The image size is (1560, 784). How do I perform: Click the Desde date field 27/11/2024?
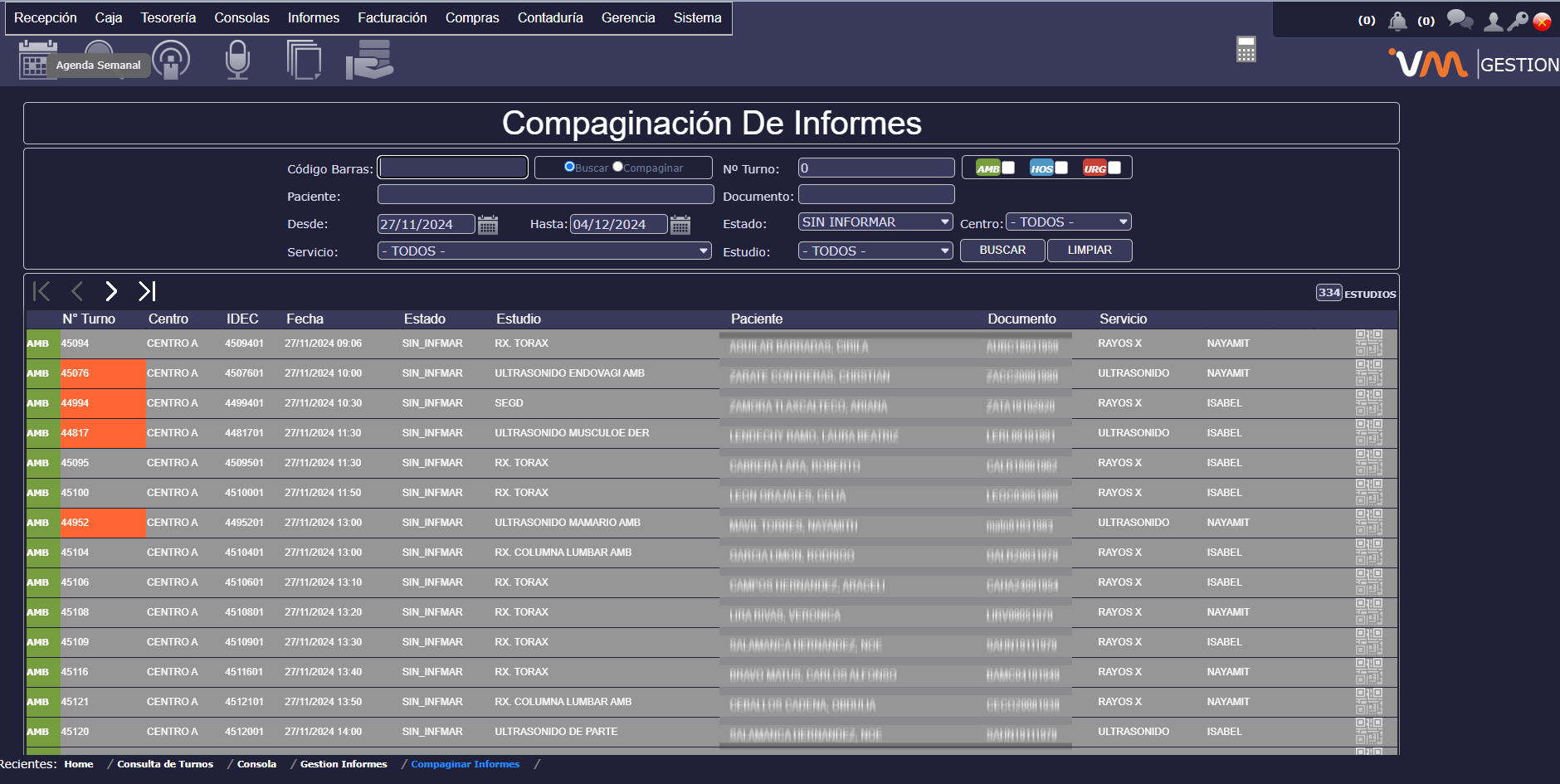[x=426, y=224]
